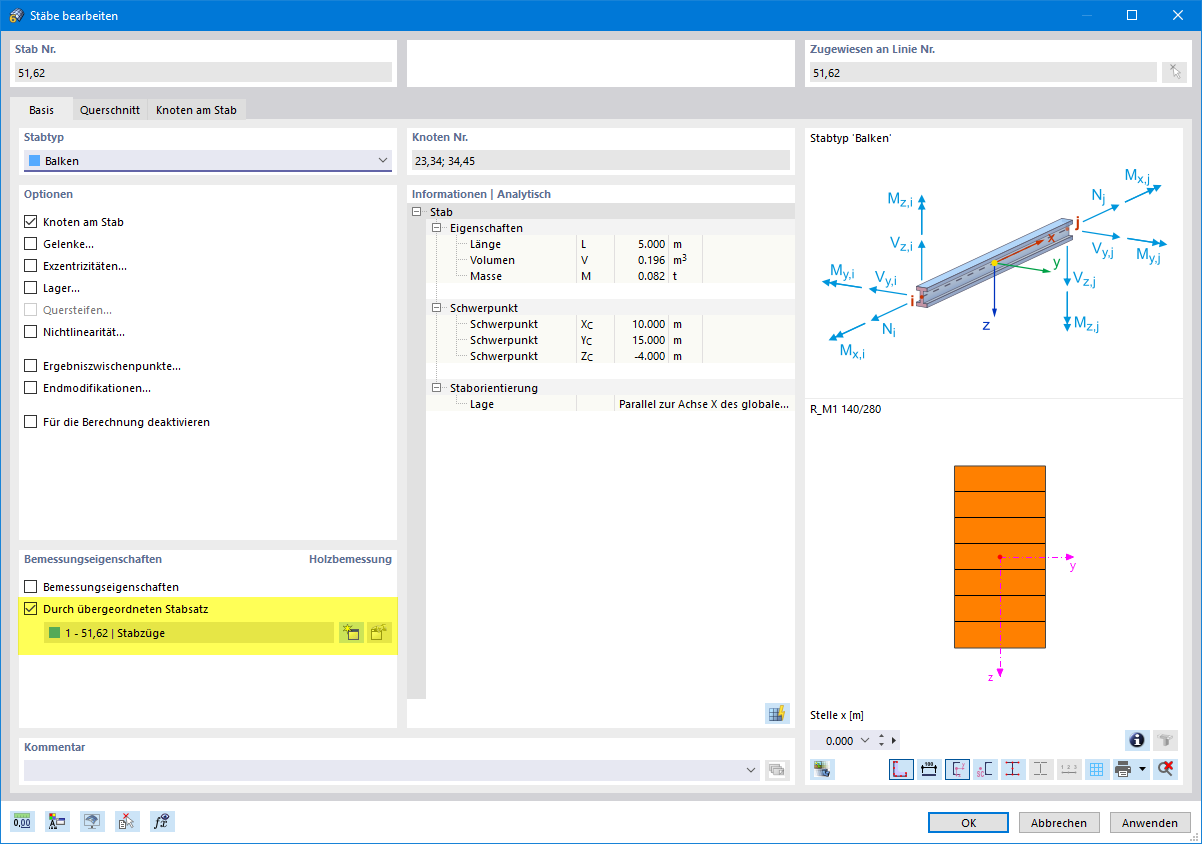Image resolution: width=1202 pixels, height=844 pixels.
Task: Toggle the blue grid display icon
Action: 1096,769
